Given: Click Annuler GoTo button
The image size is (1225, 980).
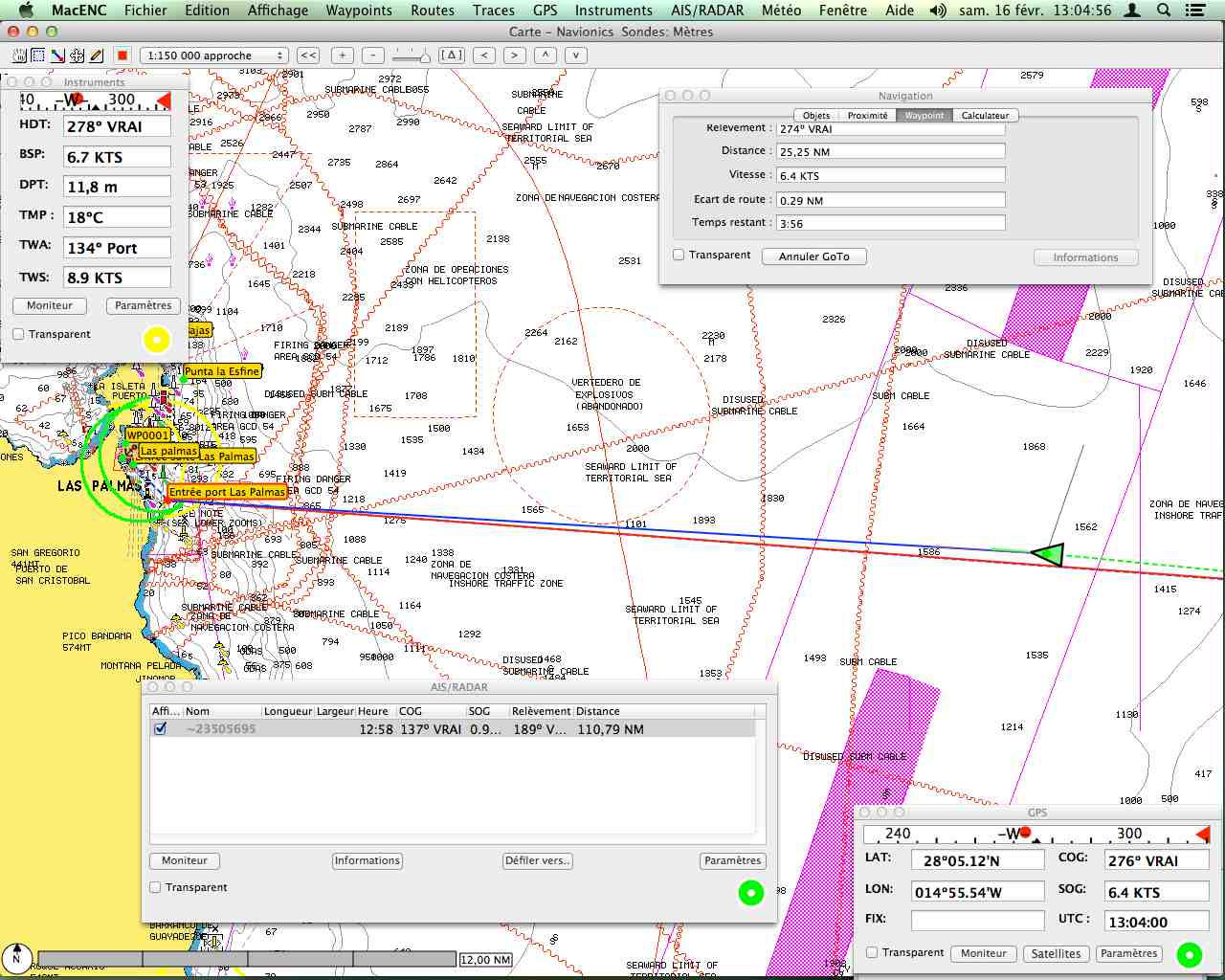Looking at the screenshot, I should coord(814,256).
